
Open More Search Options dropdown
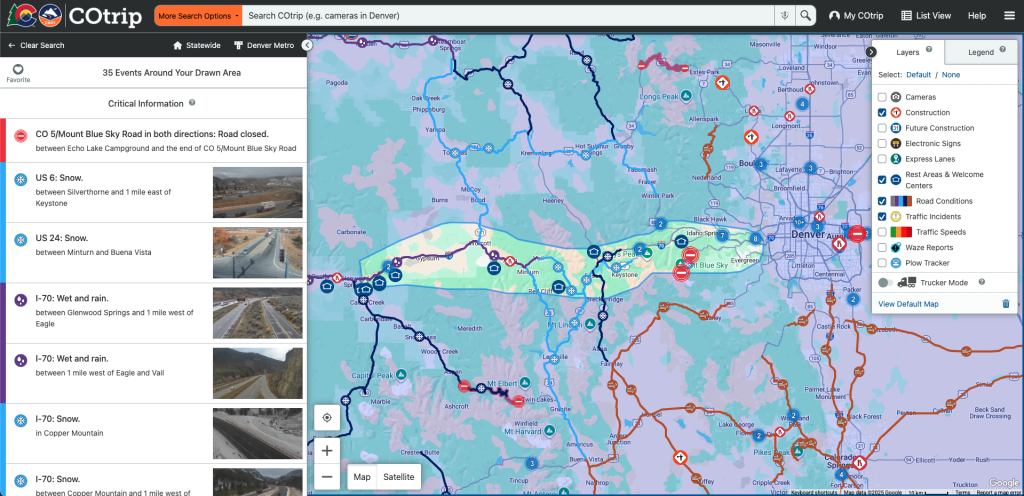[x=198, y=16]
